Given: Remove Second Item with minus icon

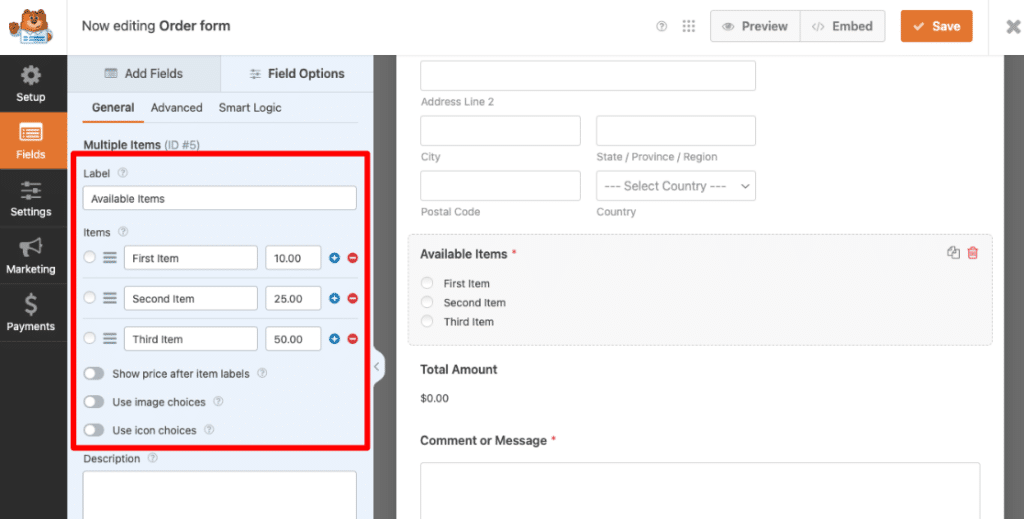Looking at the screenshot, I should pos(352,298).
